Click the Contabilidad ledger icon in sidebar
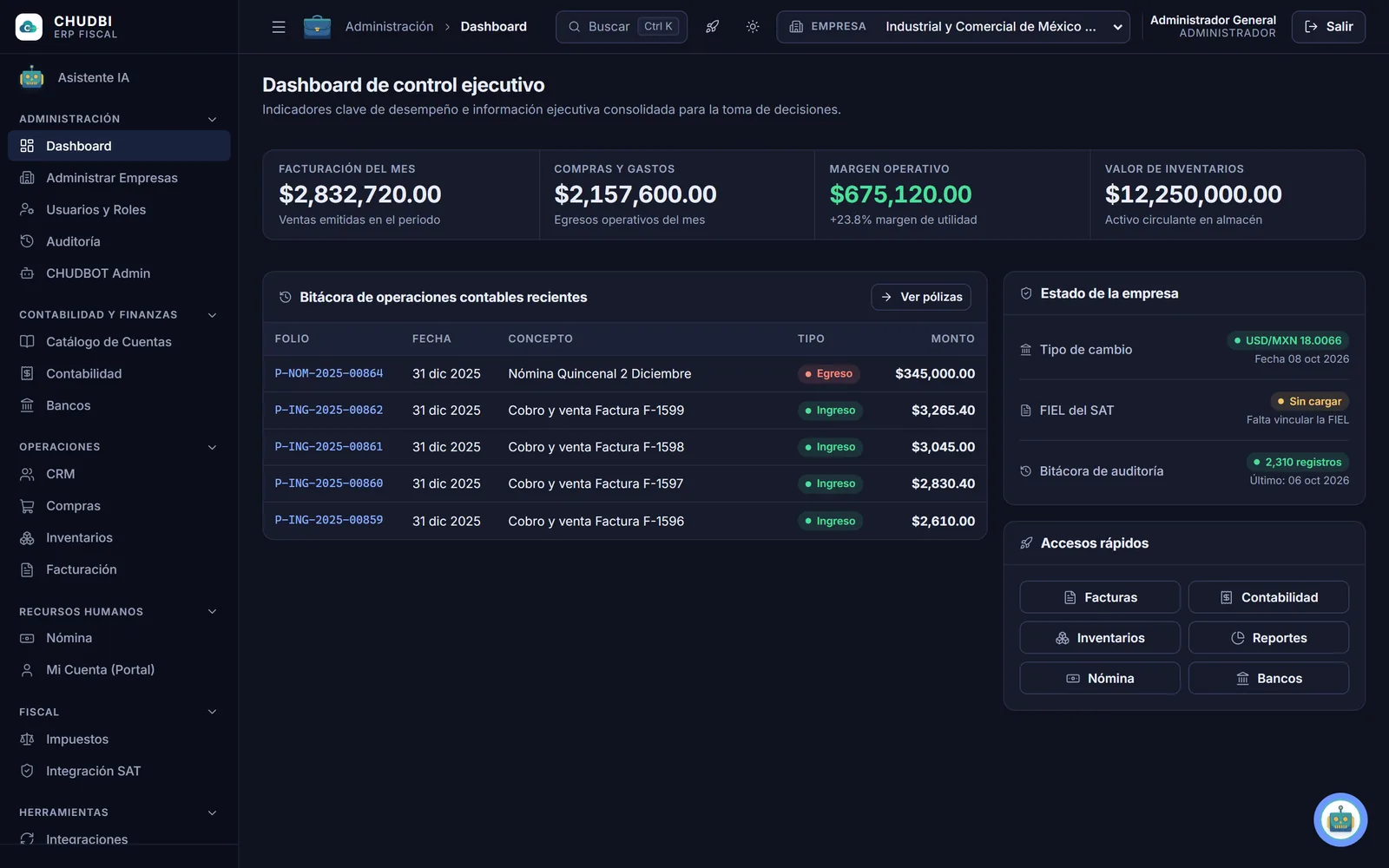This screenshot has height=868, width=1389. click(x=27, y=373)
